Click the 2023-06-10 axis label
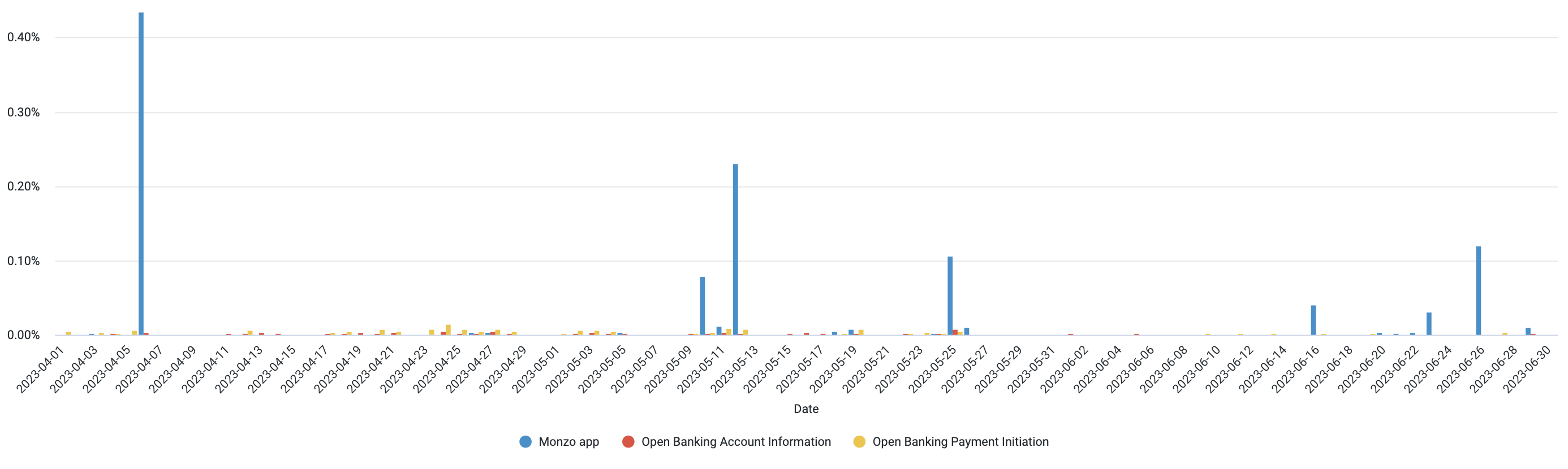Viewport: 1568px width, 469px height. pos(1197,369)
